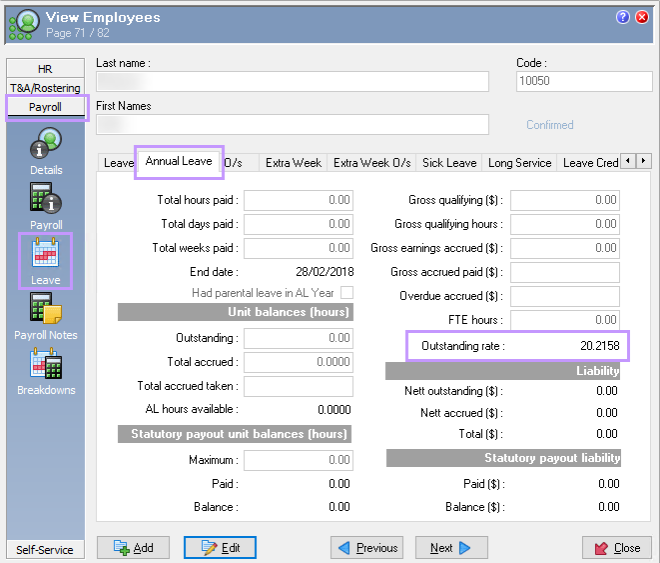Go to Previous employee record

tap(366, 548)
